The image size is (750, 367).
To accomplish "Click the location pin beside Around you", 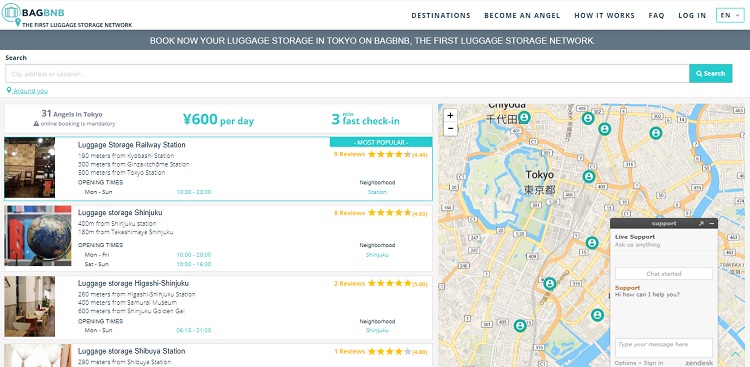I will click(9, 90).
